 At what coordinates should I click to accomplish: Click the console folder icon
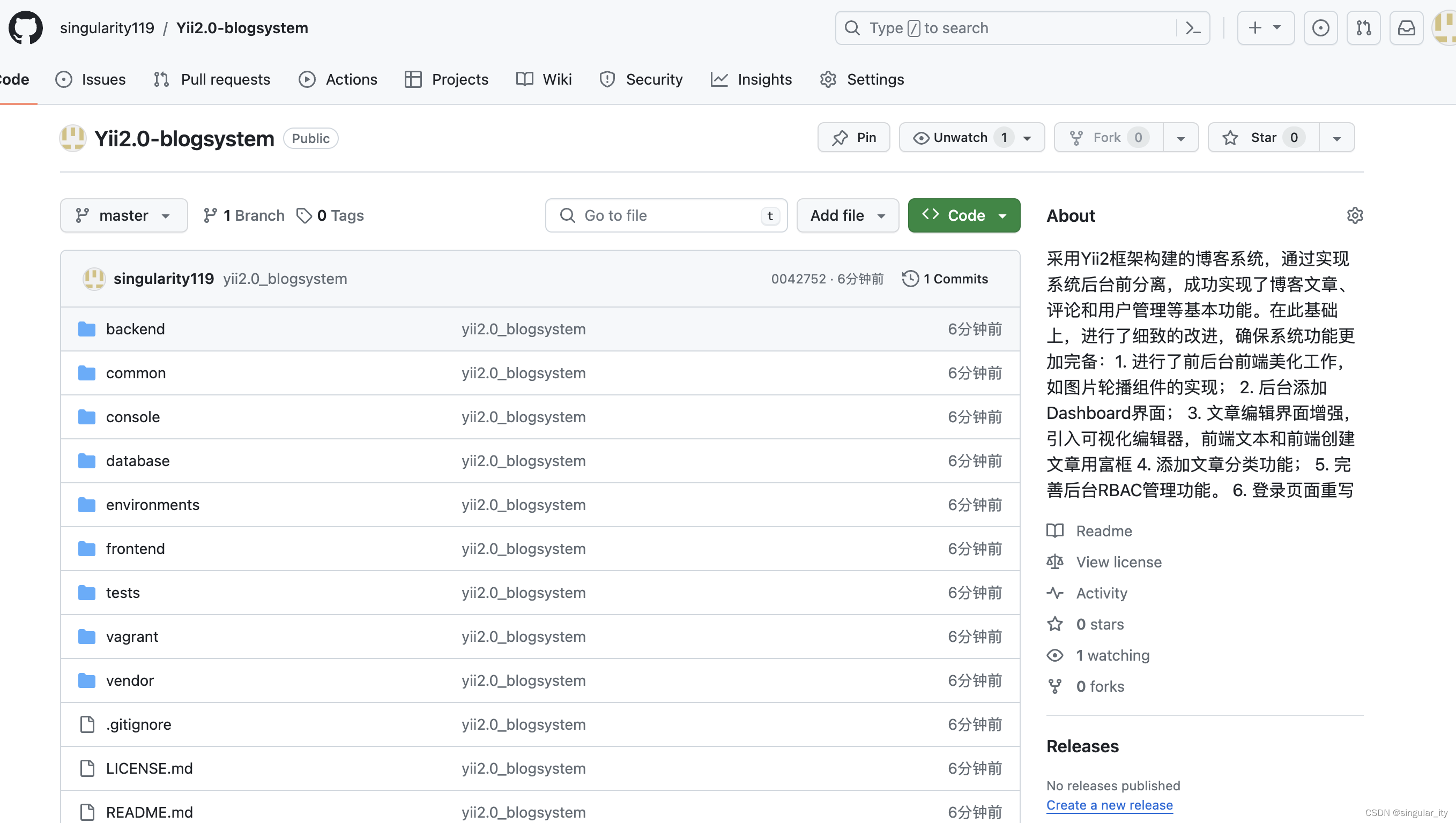[x=86, y=417]
